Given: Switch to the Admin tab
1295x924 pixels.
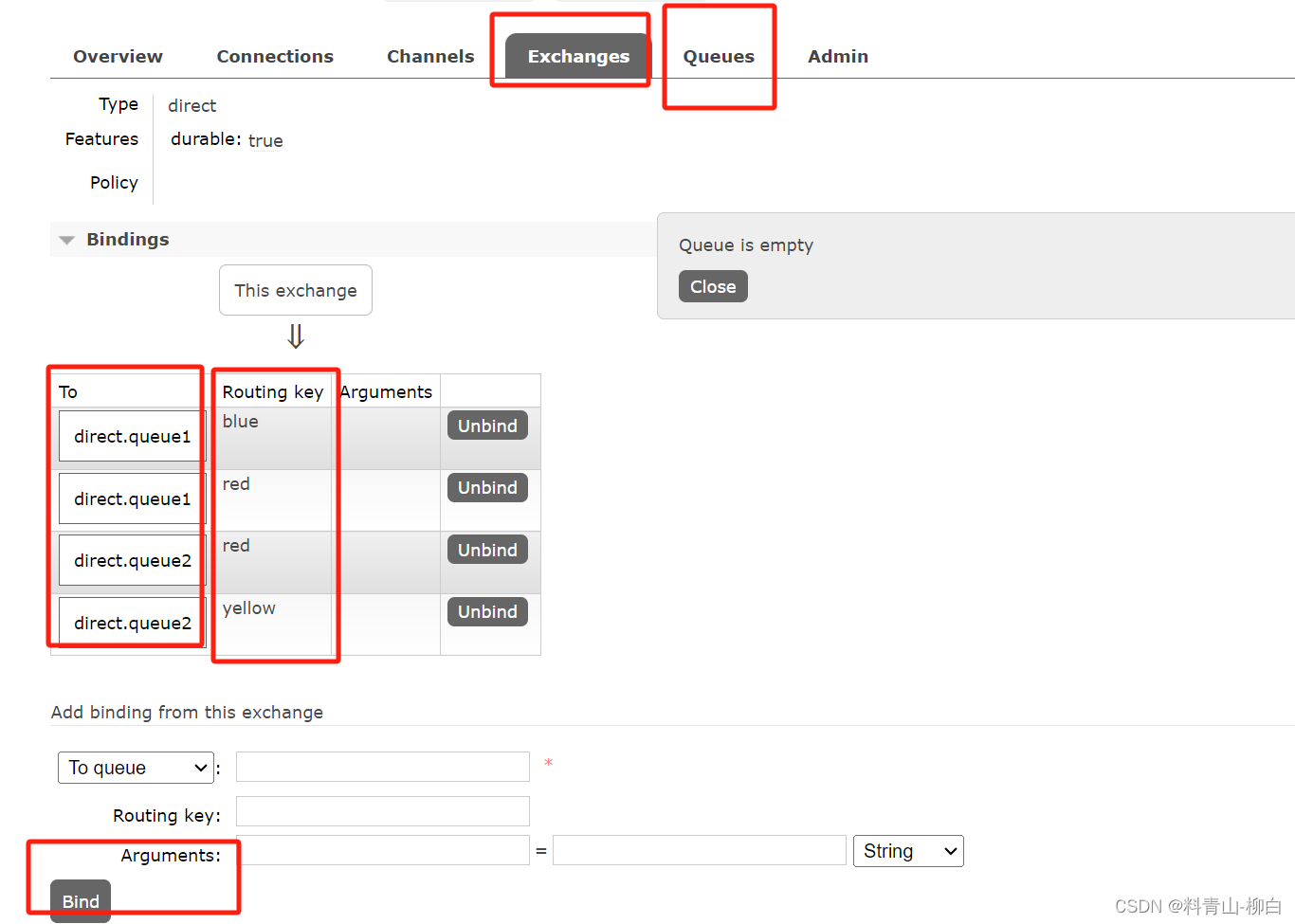Looking at the screenshot, I should 838,57.
